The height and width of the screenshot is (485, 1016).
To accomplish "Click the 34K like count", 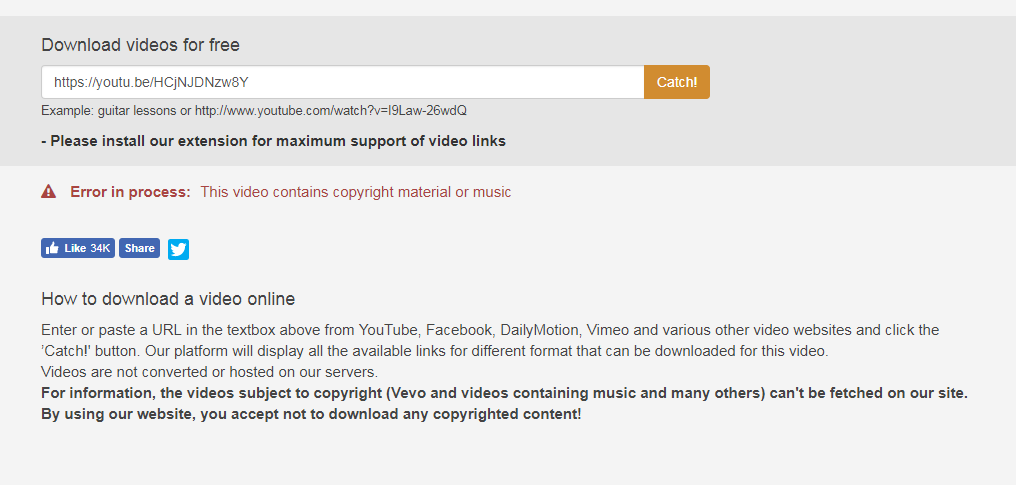I will coord(100,248).
